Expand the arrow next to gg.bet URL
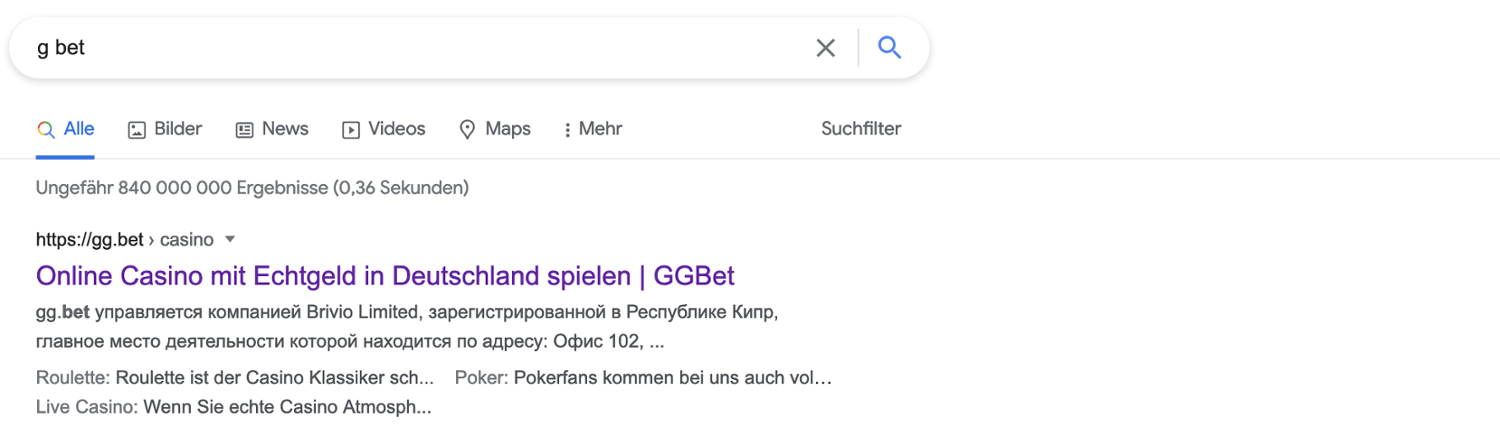Viewport: 1500px width, 445px height. (230, 239)
